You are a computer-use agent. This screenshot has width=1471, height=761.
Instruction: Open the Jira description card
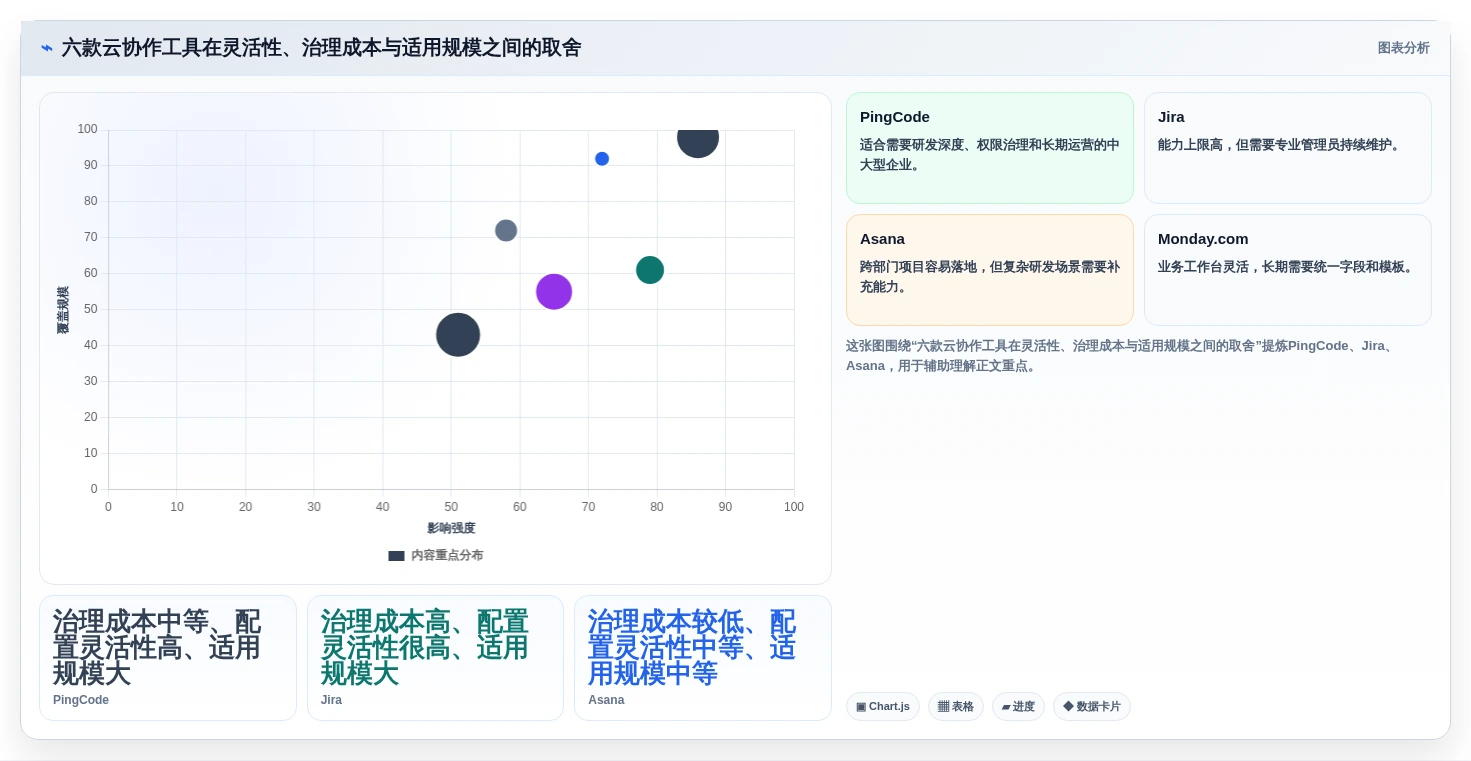[1288, 148]
